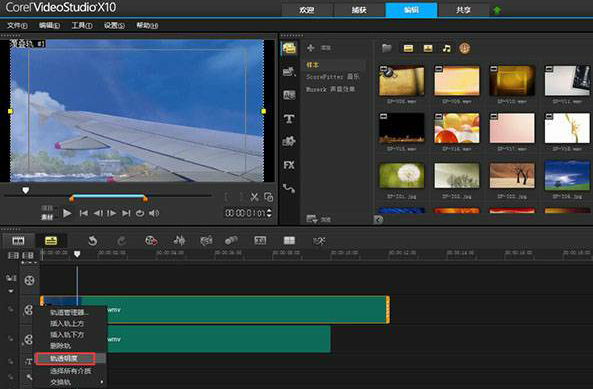Screen dimensions: 593x389
Task: Switch to the 欢迎 (Welcome) tab
Action: pos(307,10)
